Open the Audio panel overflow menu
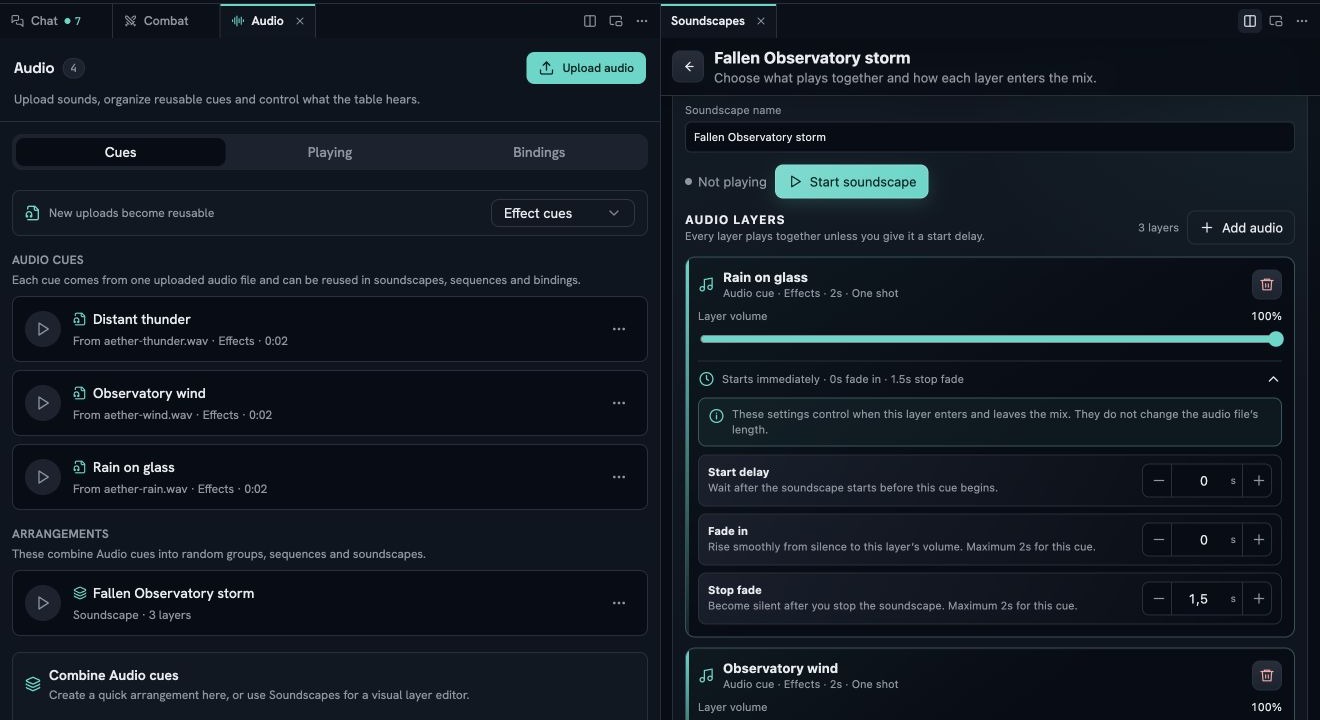Image resolution: width=1320 pixels, height=720 pixels. (x=642, y=21)
